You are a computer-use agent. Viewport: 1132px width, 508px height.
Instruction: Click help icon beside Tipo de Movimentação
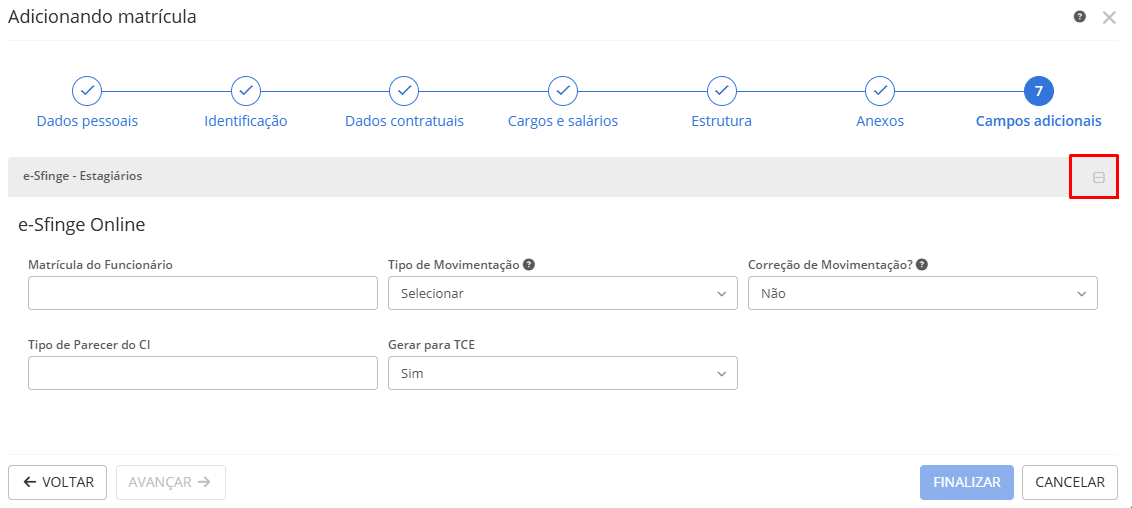click(529, 265)
